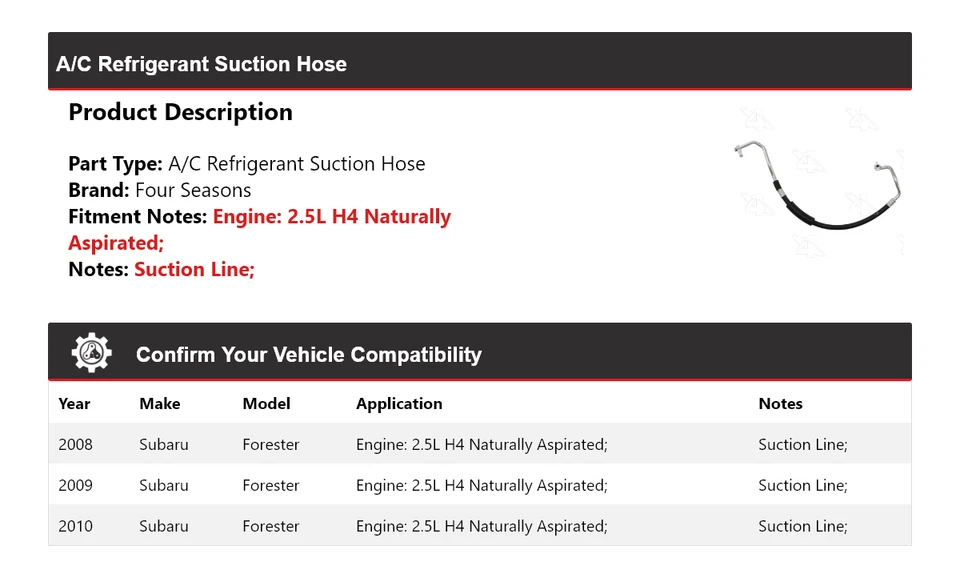Click the Application cell in the 2010 row
Image resolution: width=960 pixels, height=578 pixels.
tap(481, 527)
